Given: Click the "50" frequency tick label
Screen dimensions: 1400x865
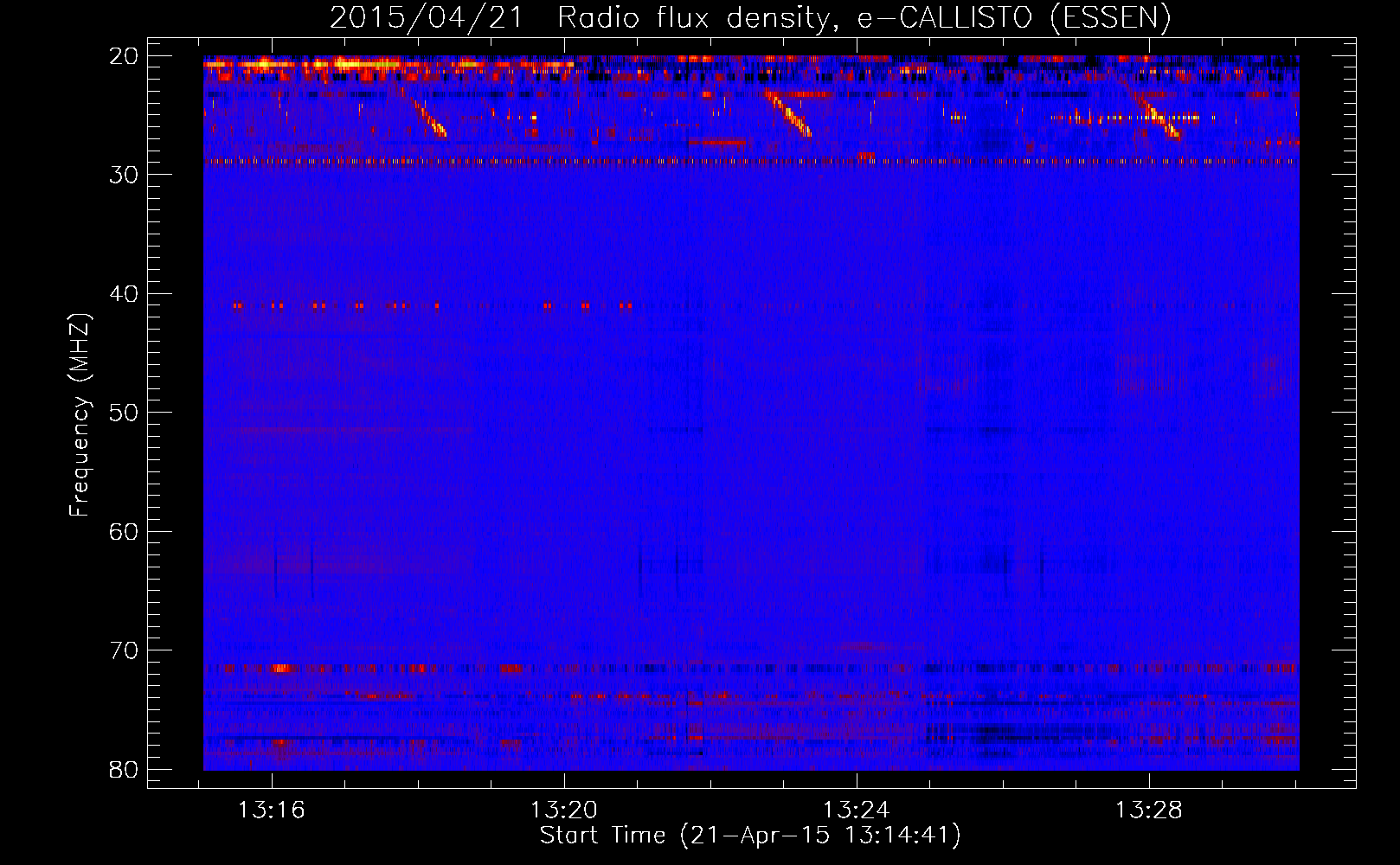Looking at the screenshot, I should click(125, 413).
